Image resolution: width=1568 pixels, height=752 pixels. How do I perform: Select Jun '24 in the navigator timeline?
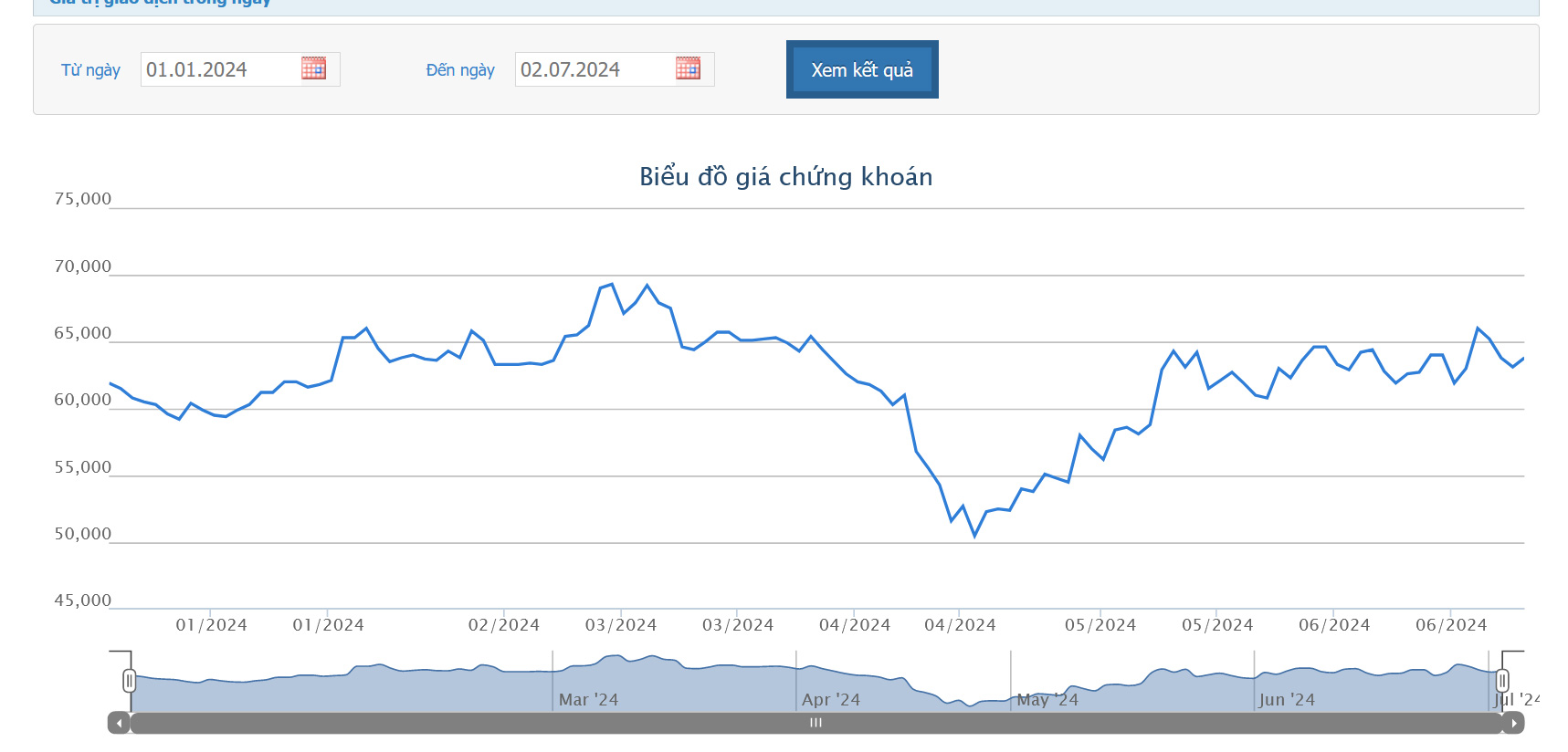click(x=1287, y=699)
